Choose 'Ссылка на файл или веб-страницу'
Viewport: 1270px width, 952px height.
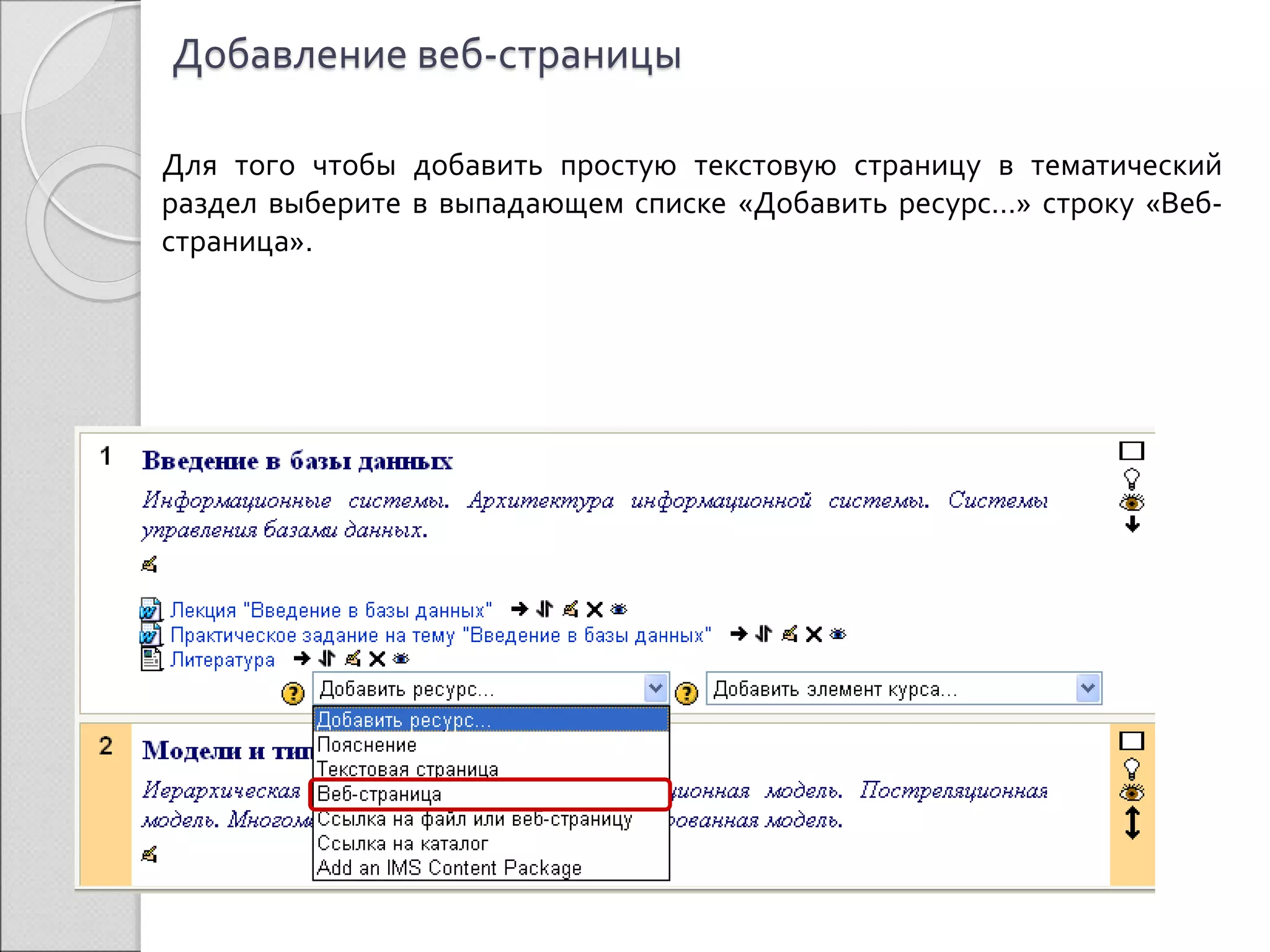coord(491,819)
